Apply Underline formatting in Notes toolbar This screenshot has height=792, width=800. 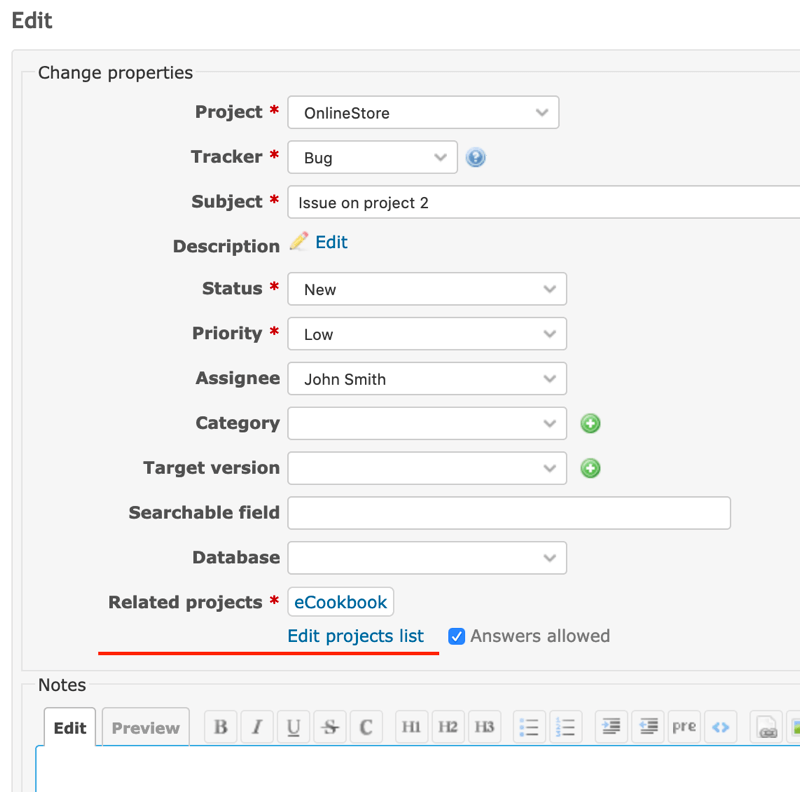click(293, 727)
